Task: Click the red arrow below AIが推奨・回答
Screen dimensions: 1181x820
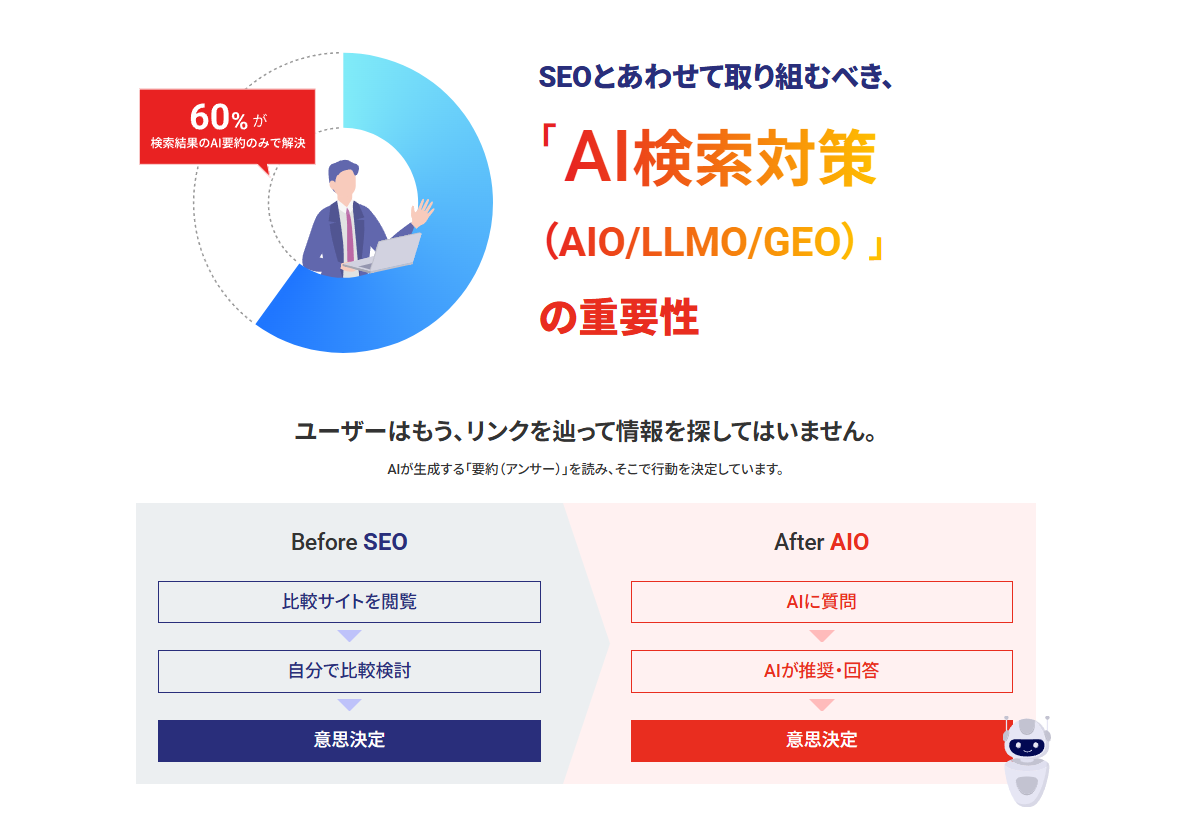Action: coord(821,705)
